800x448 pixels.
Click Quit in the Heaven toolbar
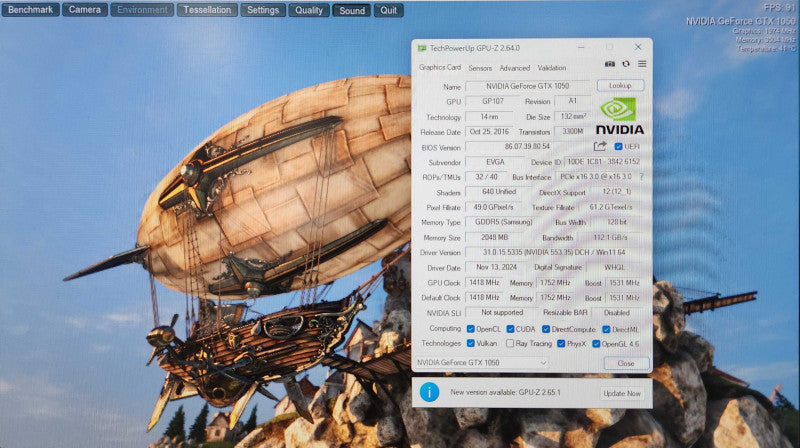click(389, 10)
